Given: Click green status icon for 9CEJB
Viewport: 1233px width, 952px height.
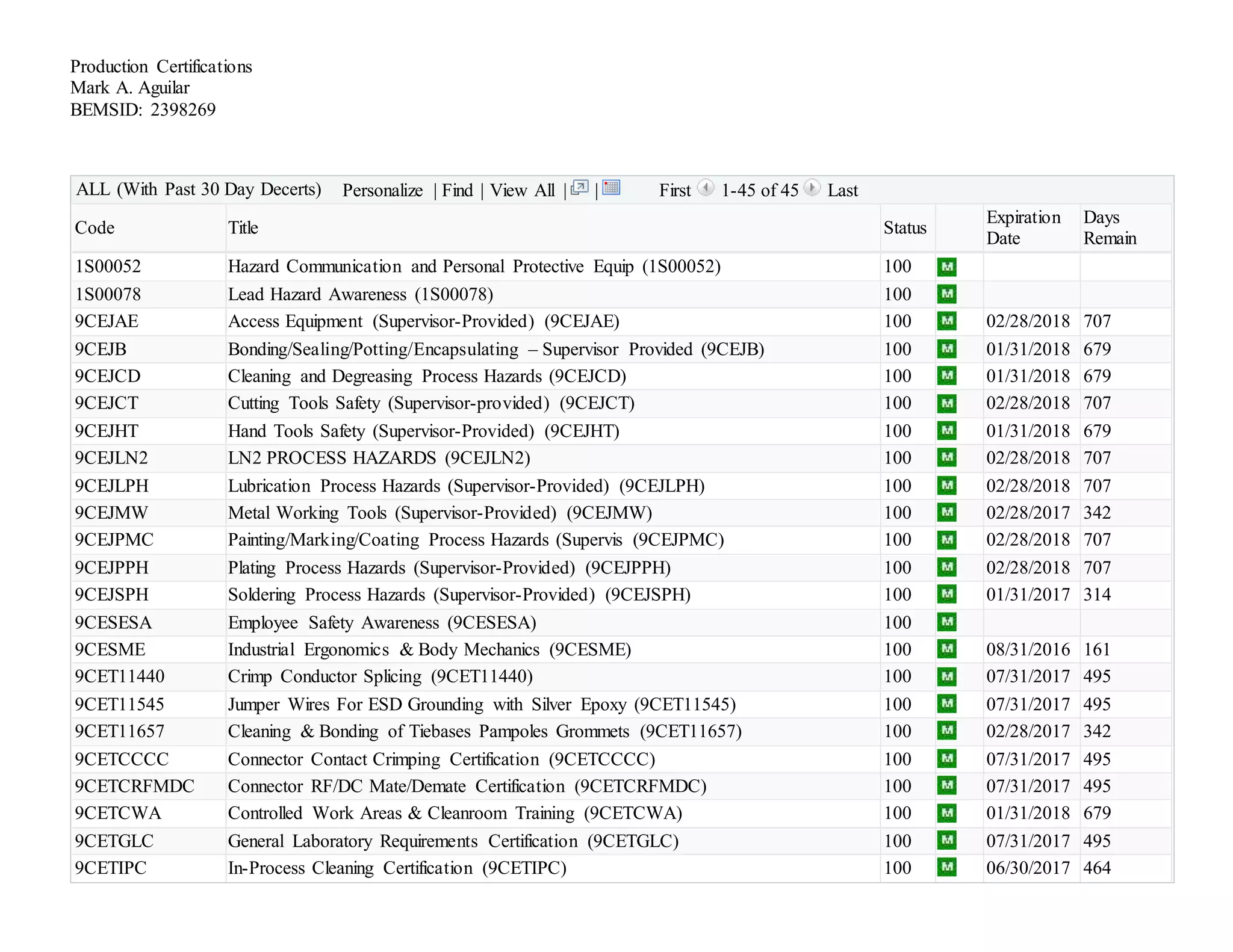Looking at the screenshot, I should pyautogui.click(x=946, y=349).
